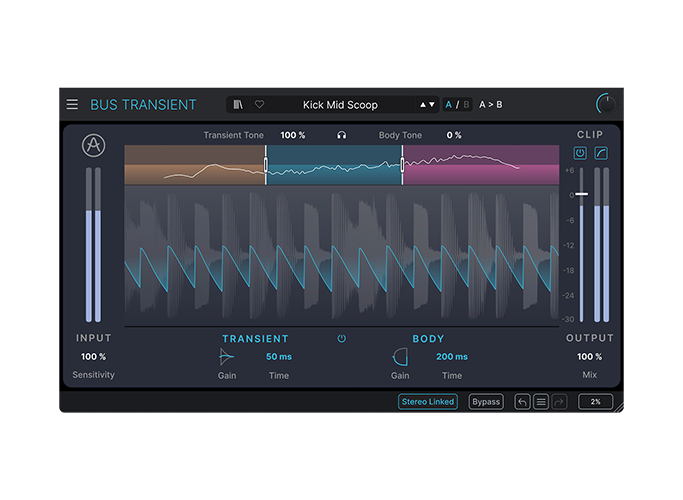This screenshot has width=683, height=500.
Task: Enable the Stereo Linked button
Action: [428, 402]
